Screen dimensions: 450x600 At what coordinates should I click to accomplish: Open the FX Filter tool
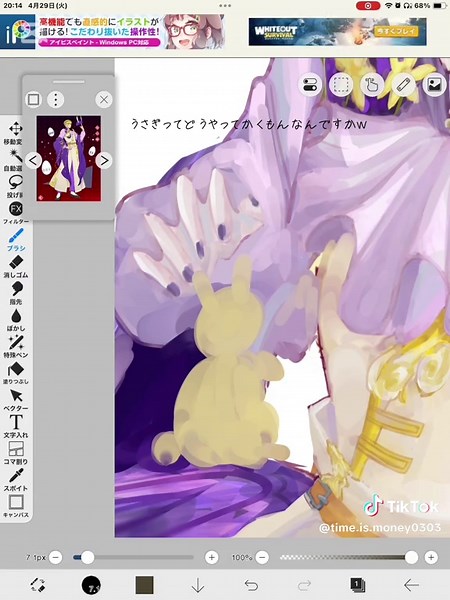coord(15,213)
